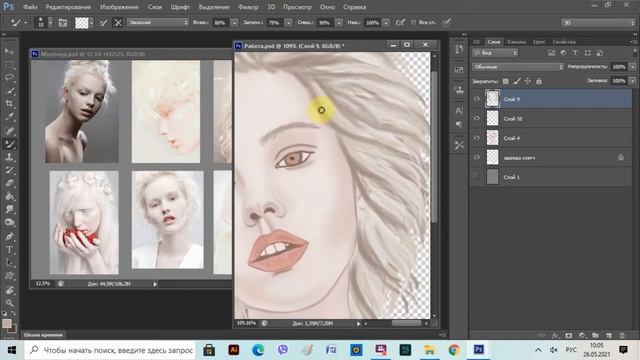640x360 pixels.
Task: Open the Фильтр menu
Action: click(248, 7)
